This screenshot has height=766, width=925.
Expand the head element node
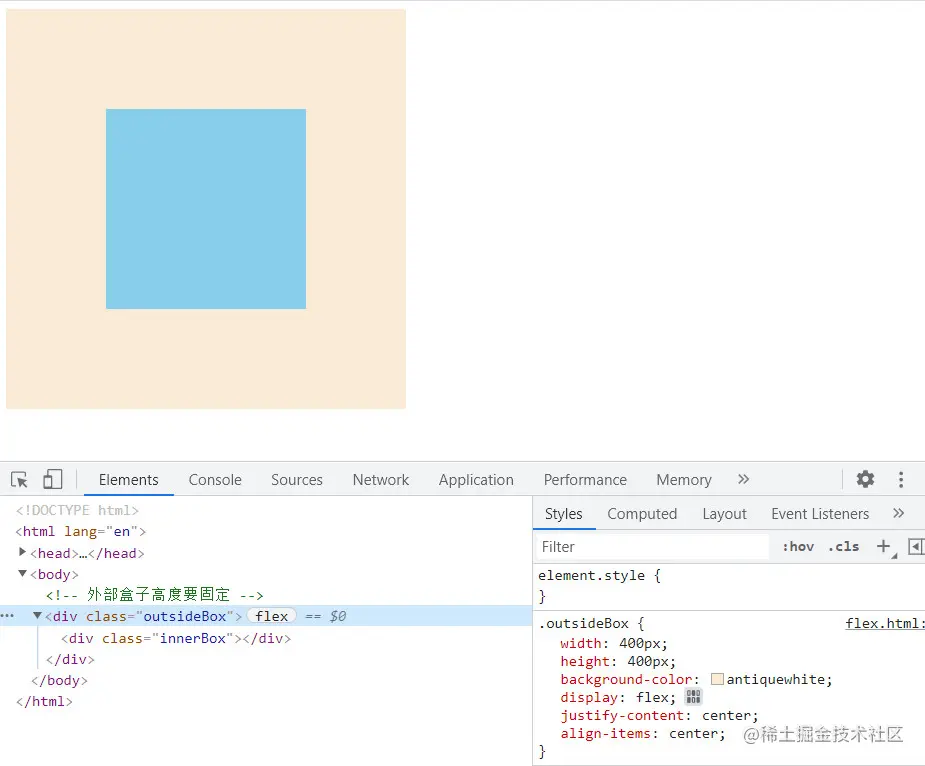22,552
